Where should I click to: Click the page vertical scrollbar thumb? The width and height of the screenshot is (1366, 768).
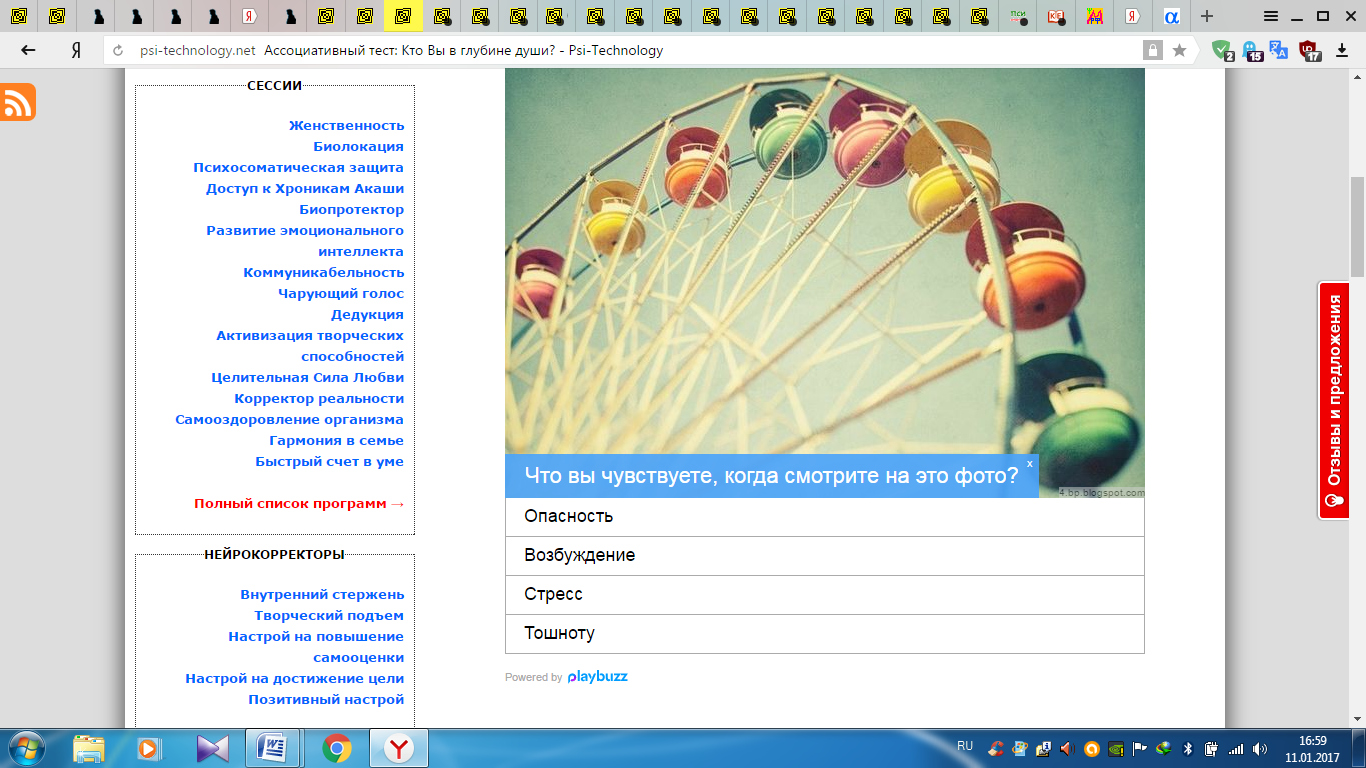[x=1357, y=227]
